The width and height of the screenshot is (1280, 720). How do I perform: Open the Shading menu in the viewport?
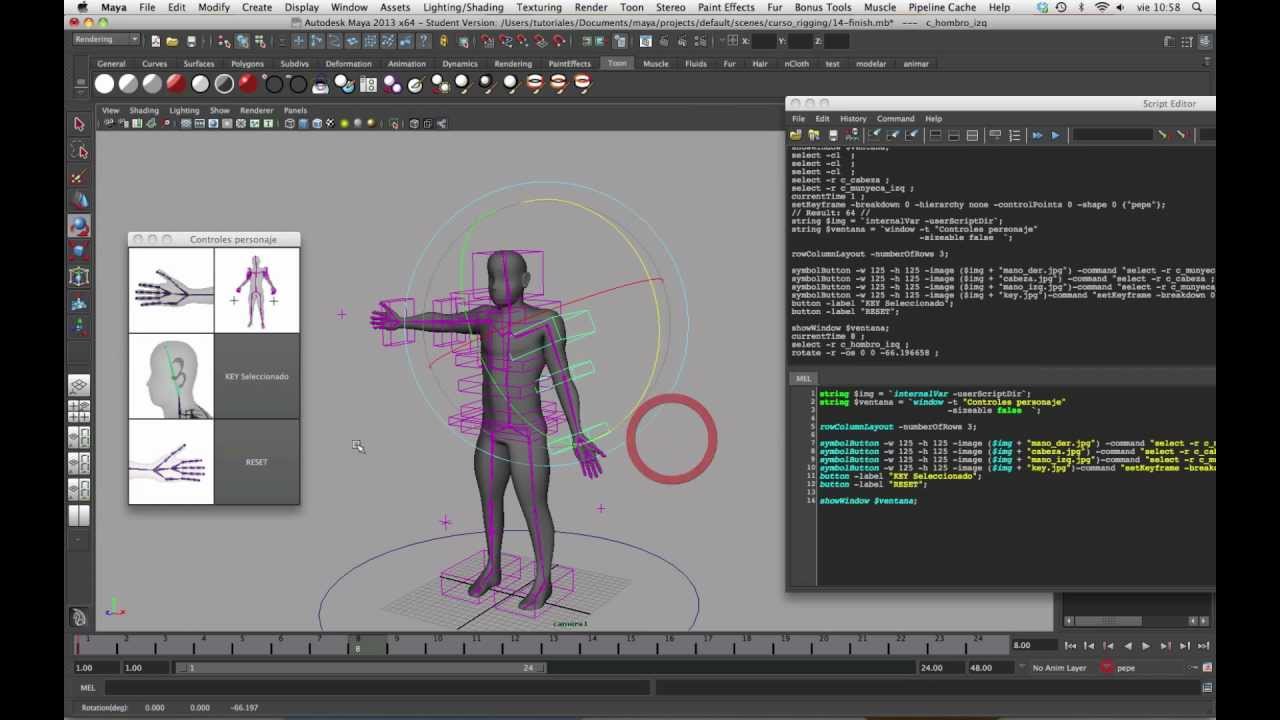pos(144,110)
